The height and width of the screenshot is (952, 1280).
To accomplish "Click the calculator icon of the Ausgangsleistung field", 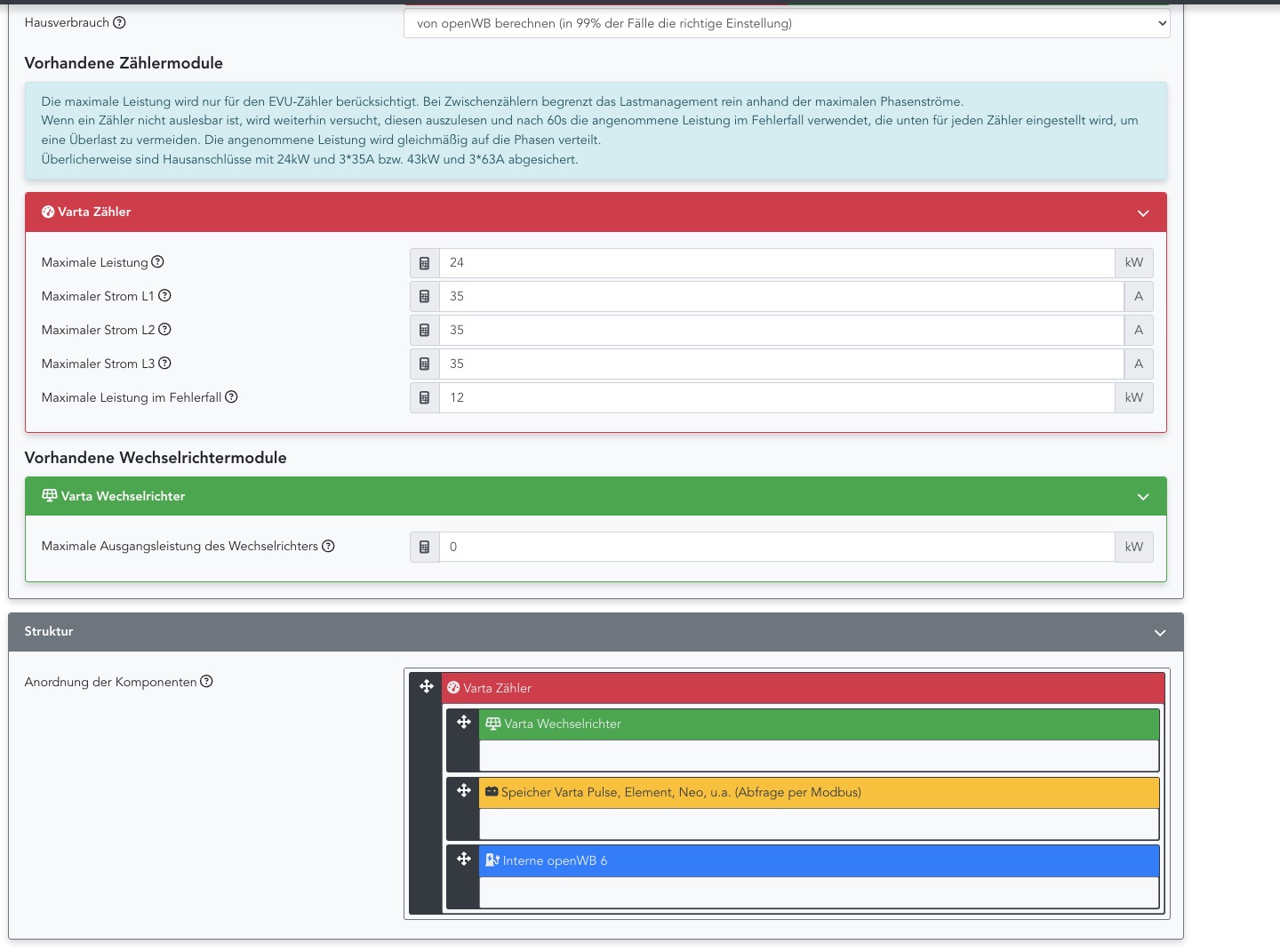I will 425,548.
